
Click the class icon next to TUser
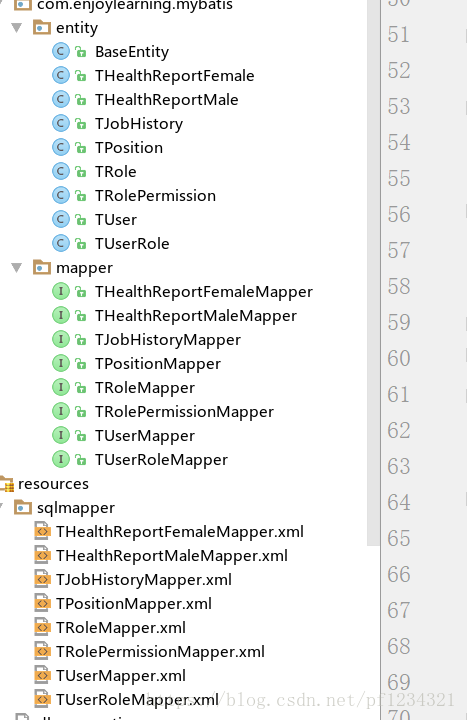(61, 219)
